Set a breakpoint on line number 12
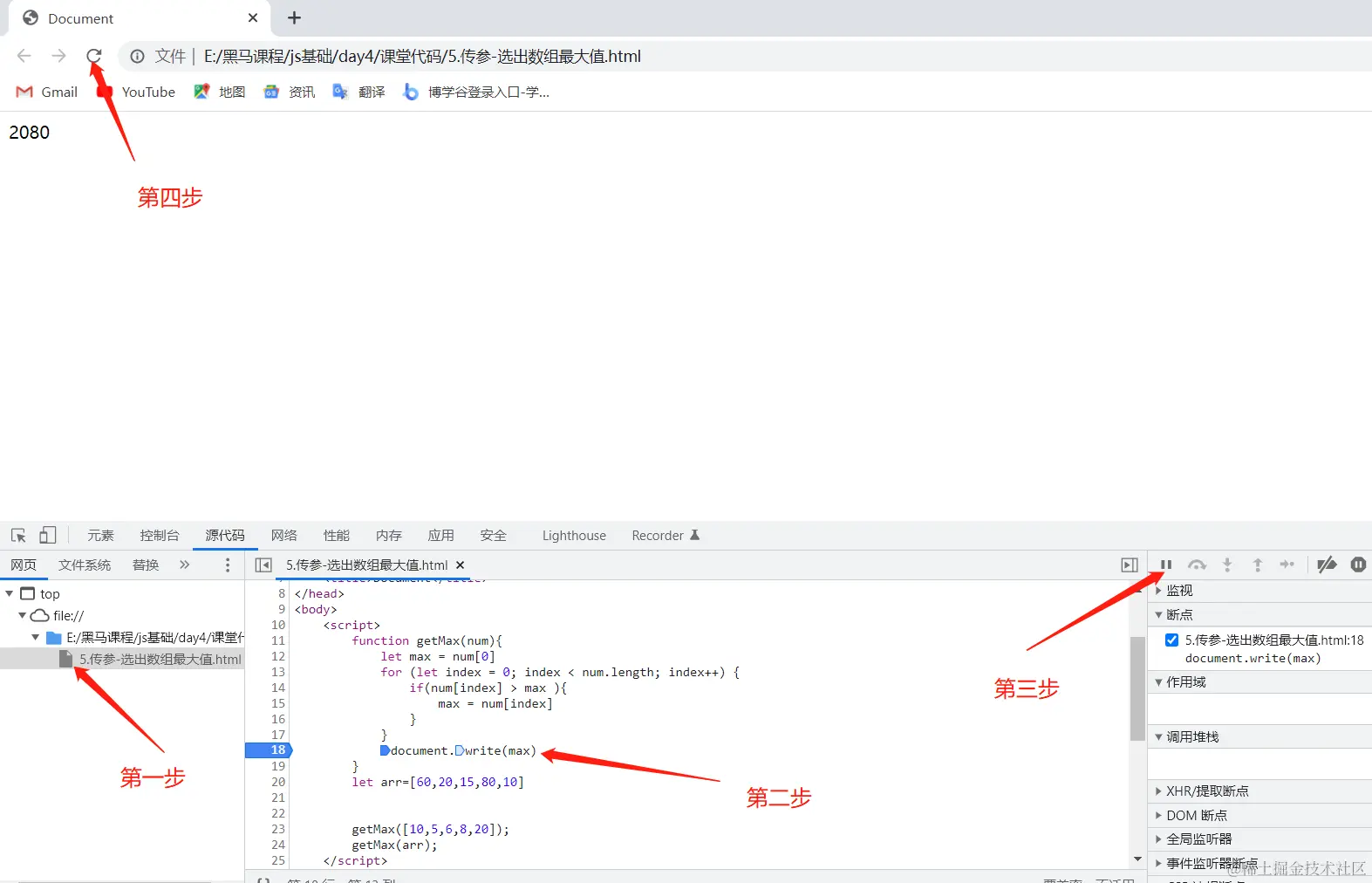The height and width of the screenshot is (883, 1372). 277,656
